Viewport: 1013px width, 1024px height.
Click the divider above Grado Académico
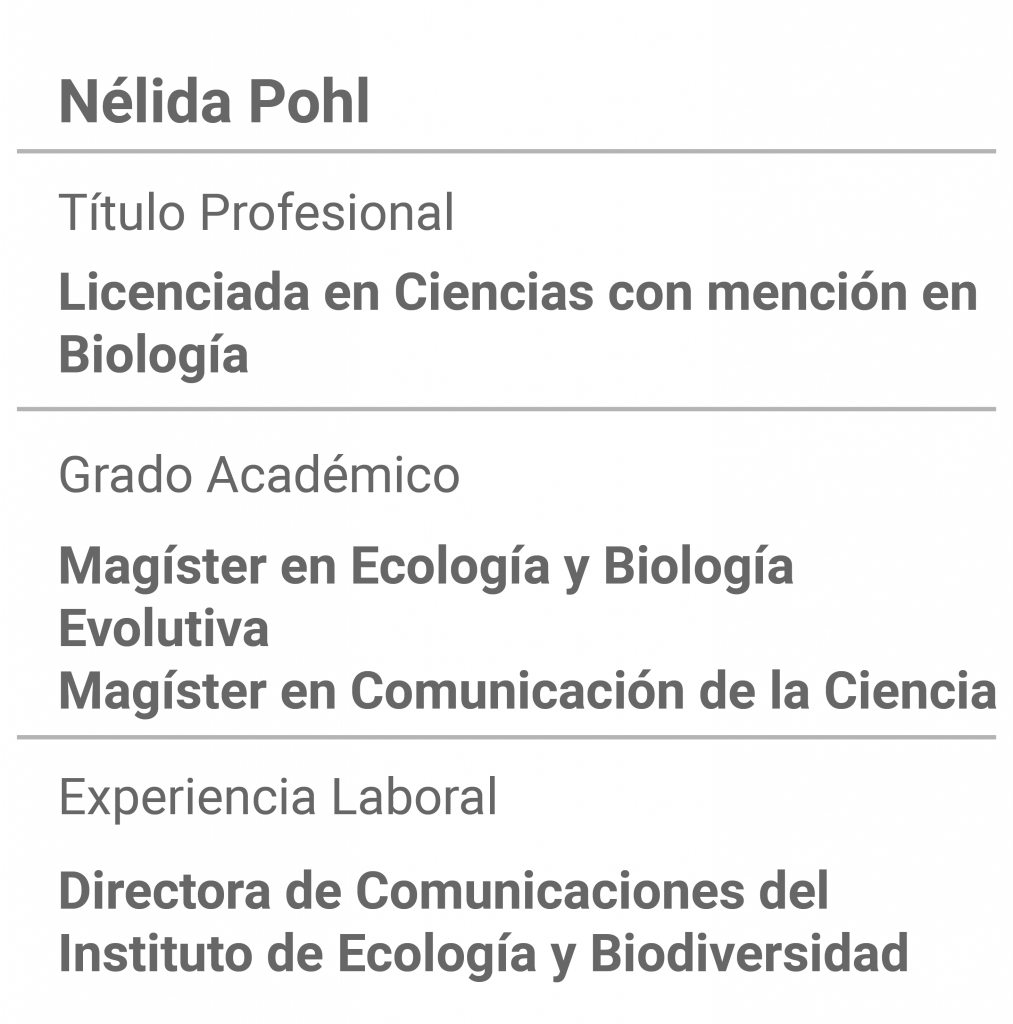point(506,409)
